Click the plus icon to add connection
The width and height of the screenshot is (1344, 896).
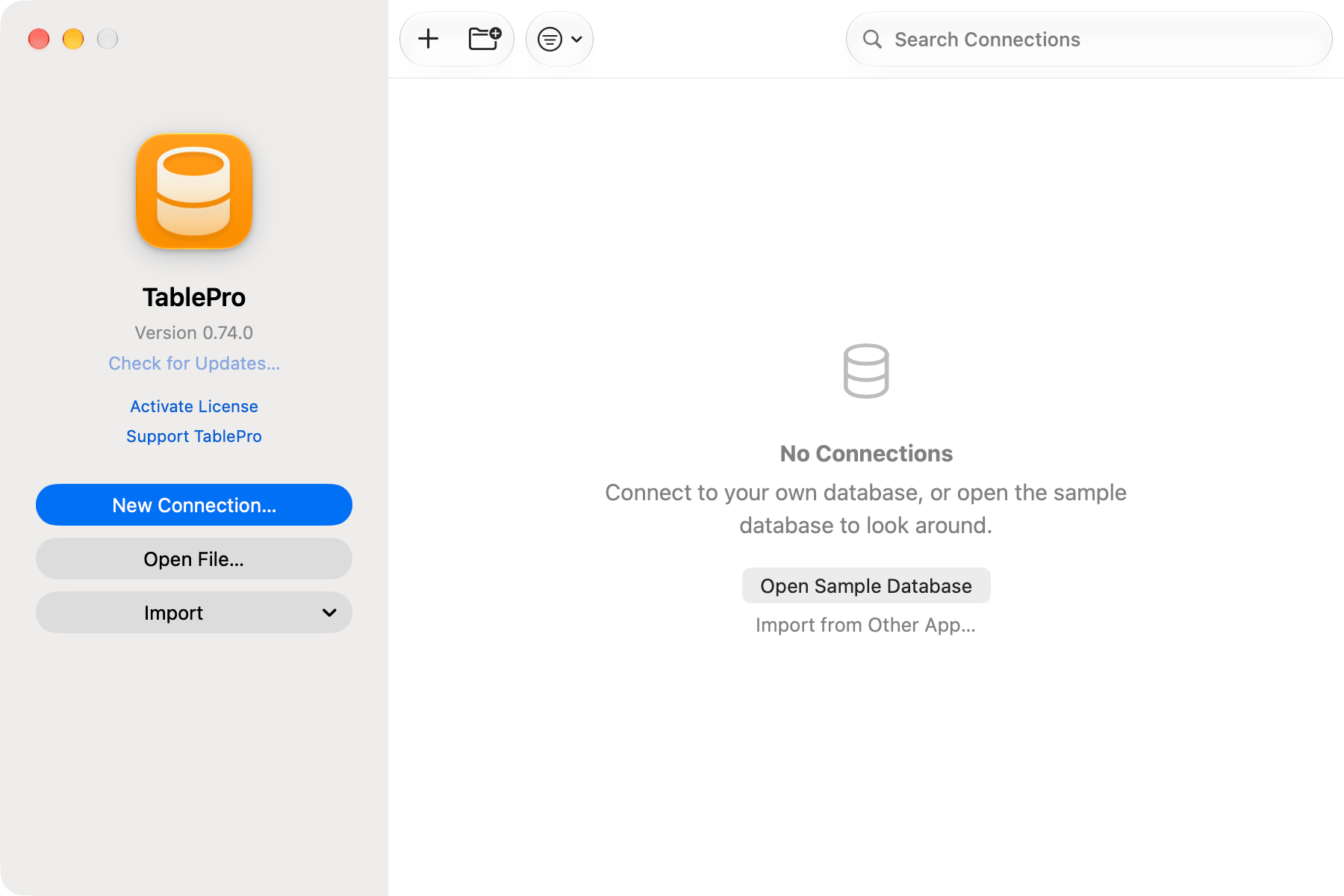click(428, 39)
